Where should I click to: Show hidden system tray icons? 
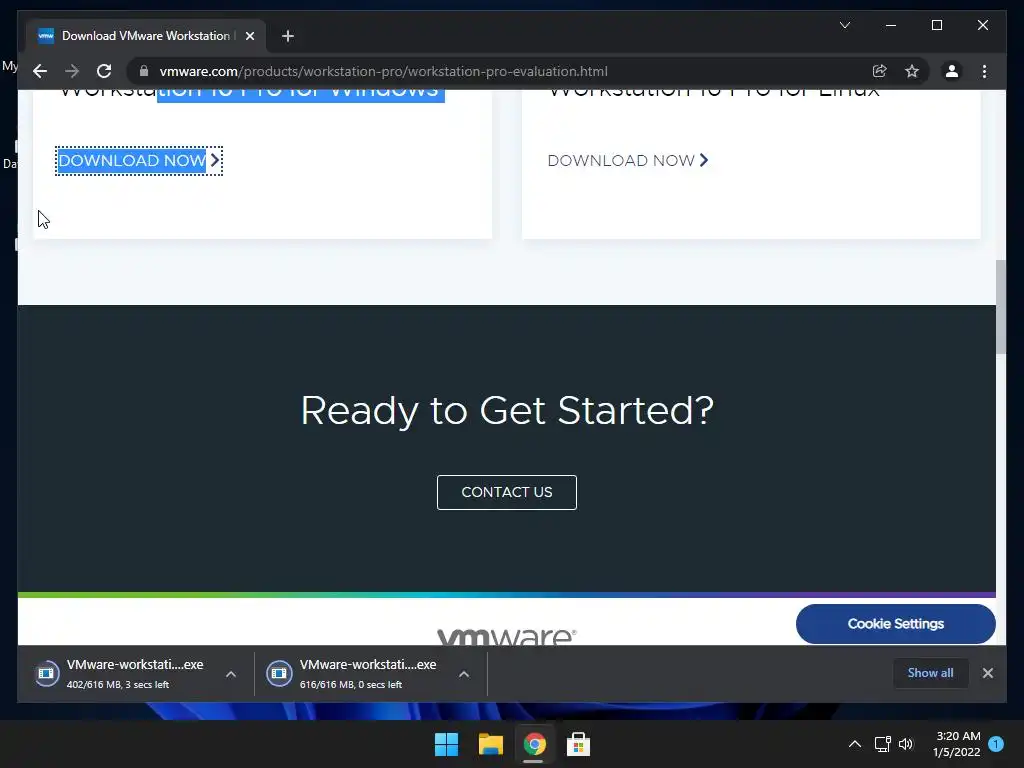pyautogui.click(x=854, y=744)
